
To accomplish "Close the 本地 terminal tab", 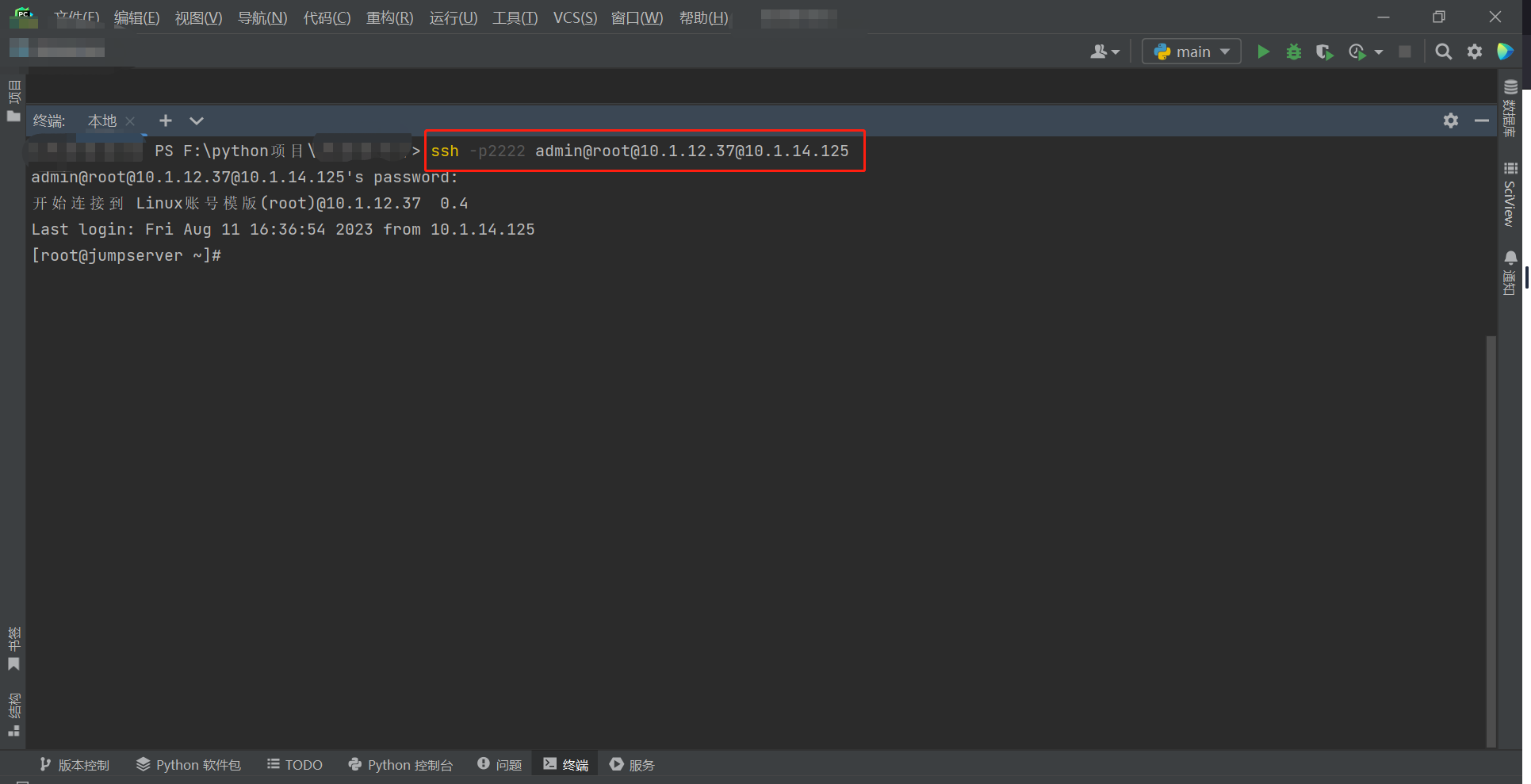I will tap(129, 121).
